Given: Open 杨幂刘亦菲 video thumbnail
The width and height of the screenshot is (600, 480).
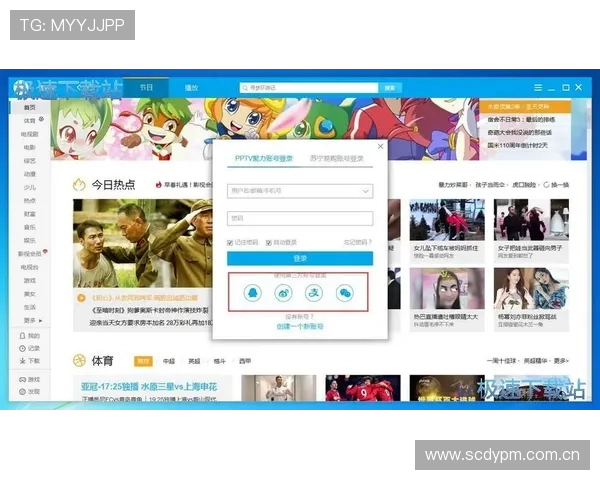Looking at the screenshot, I should click(531, 288).
